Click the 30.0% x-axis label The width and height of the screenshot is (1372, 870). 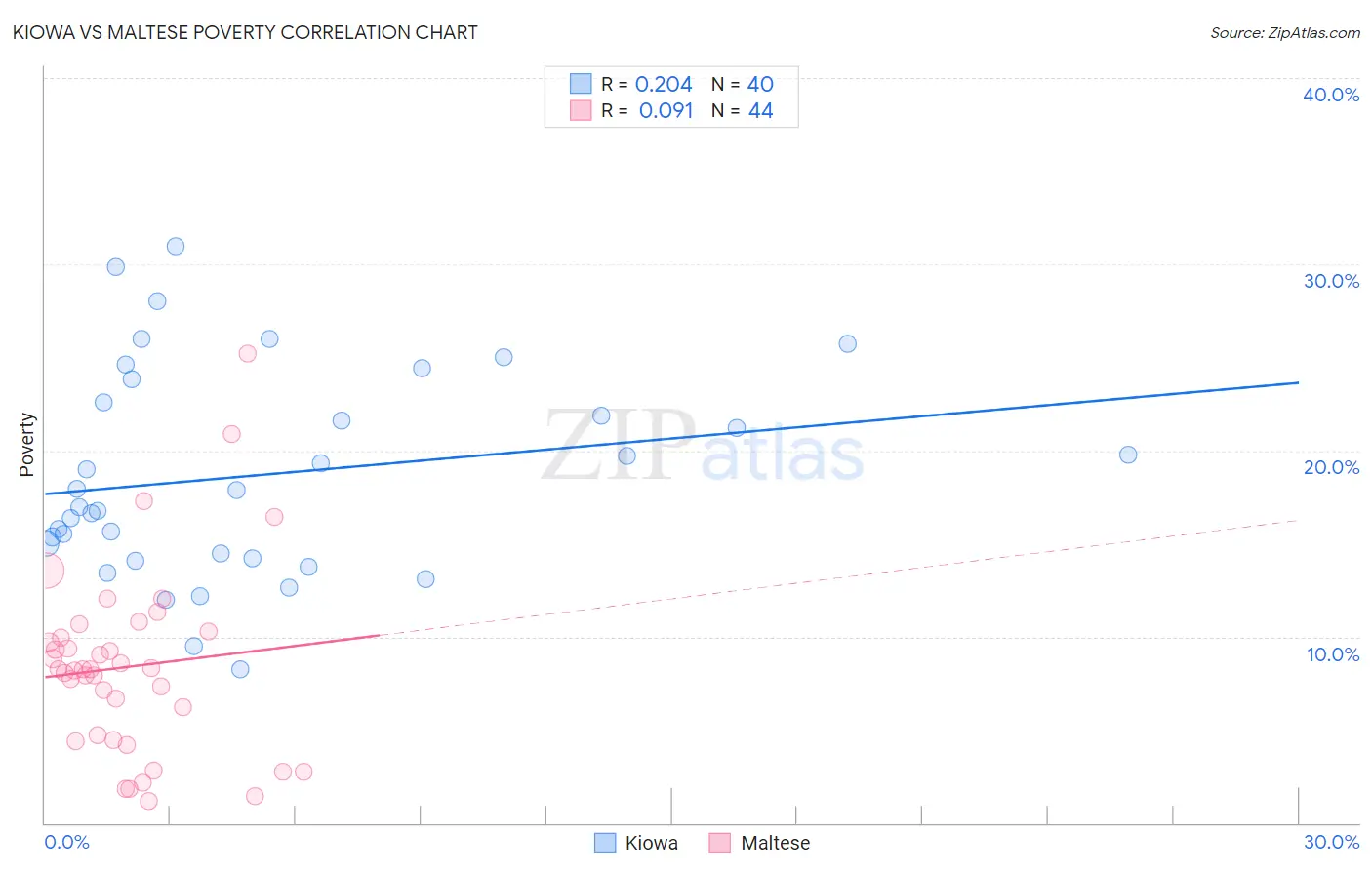click(1331, 842)
